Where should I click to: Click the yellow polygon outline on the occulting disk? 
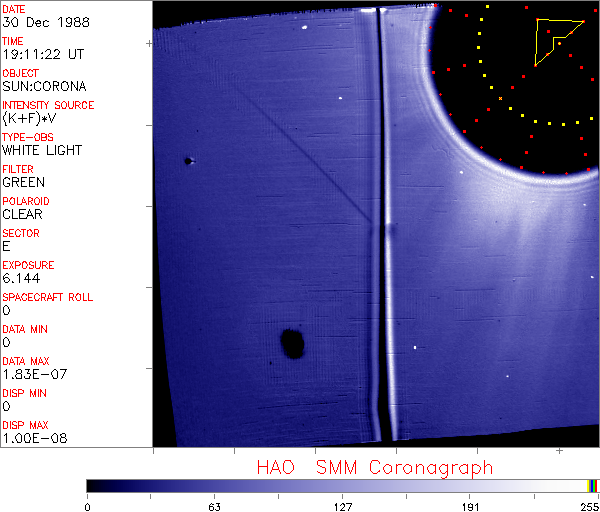coord(559,42)
